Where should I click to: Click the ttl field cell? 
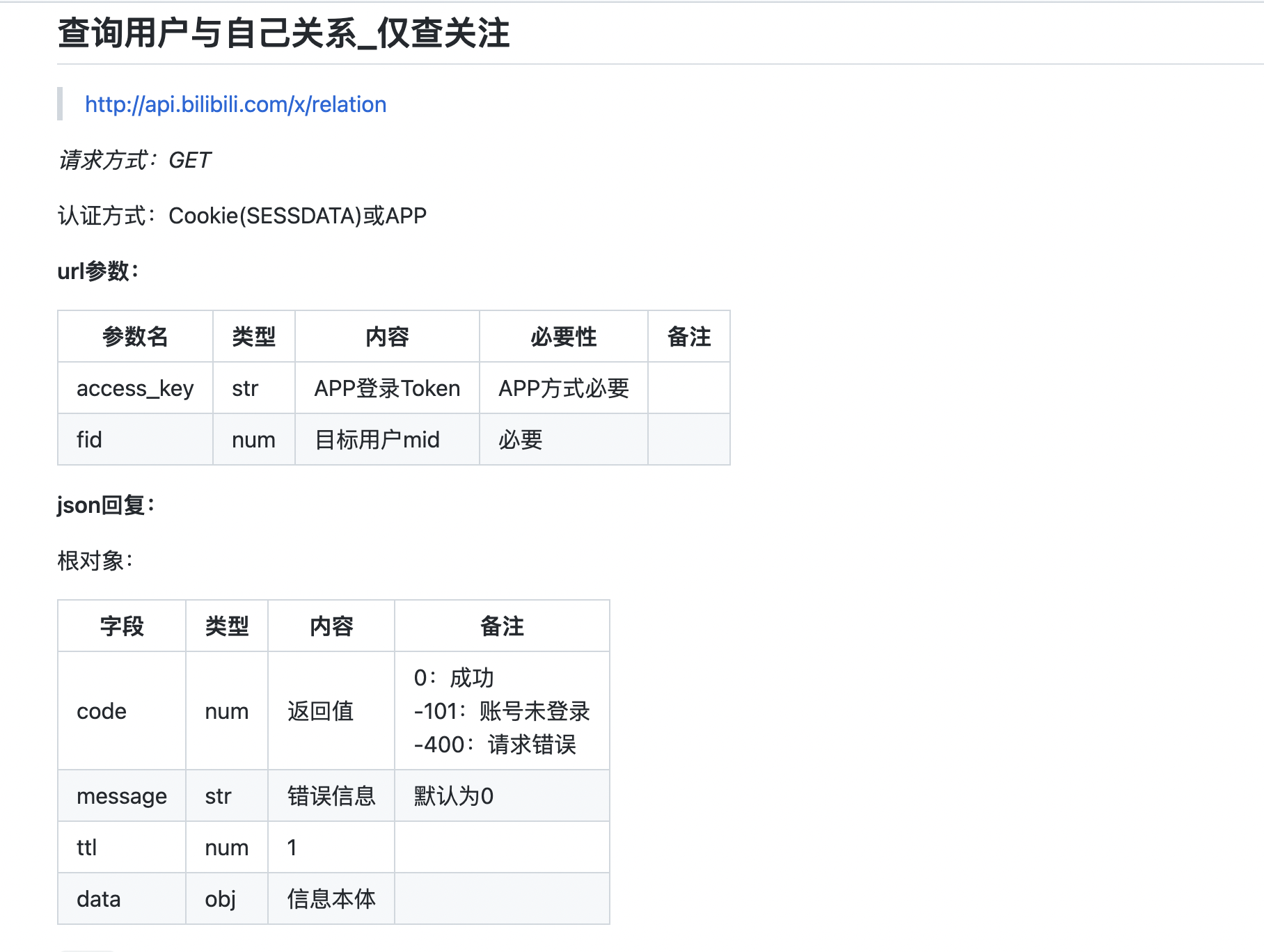tap(85, 847)
